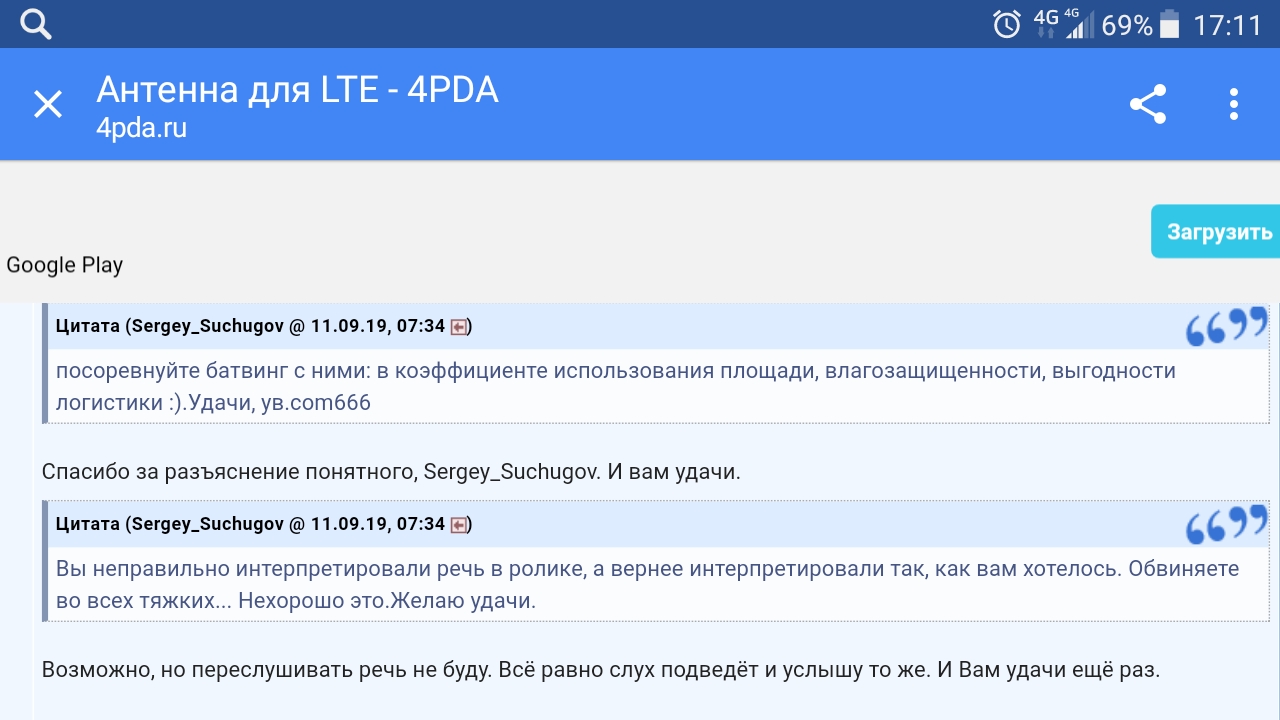This screenshot has height=720, width=1280.
Task: Select the reply "Спасибо за разъяснение понятного"
Action: (391, 471)
